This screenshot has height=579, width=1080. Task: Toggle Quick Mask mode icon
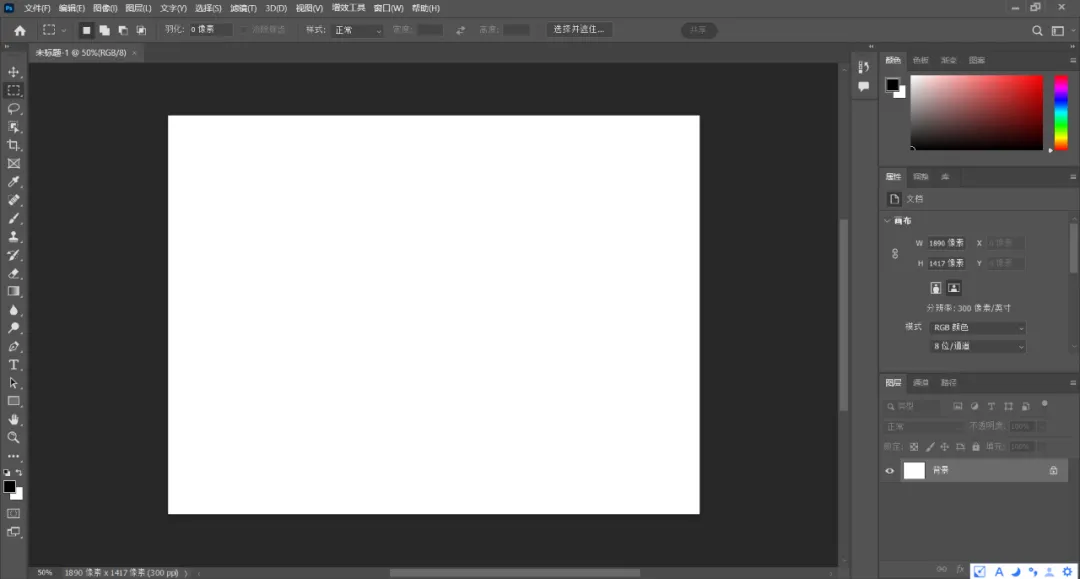tap(13, 514)
